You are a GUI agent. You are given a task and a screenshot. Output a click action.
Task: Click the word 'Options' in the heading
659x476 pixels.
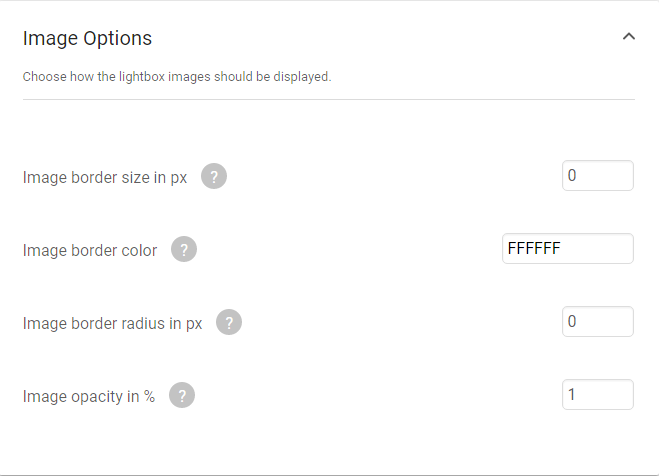pos(117,38)
